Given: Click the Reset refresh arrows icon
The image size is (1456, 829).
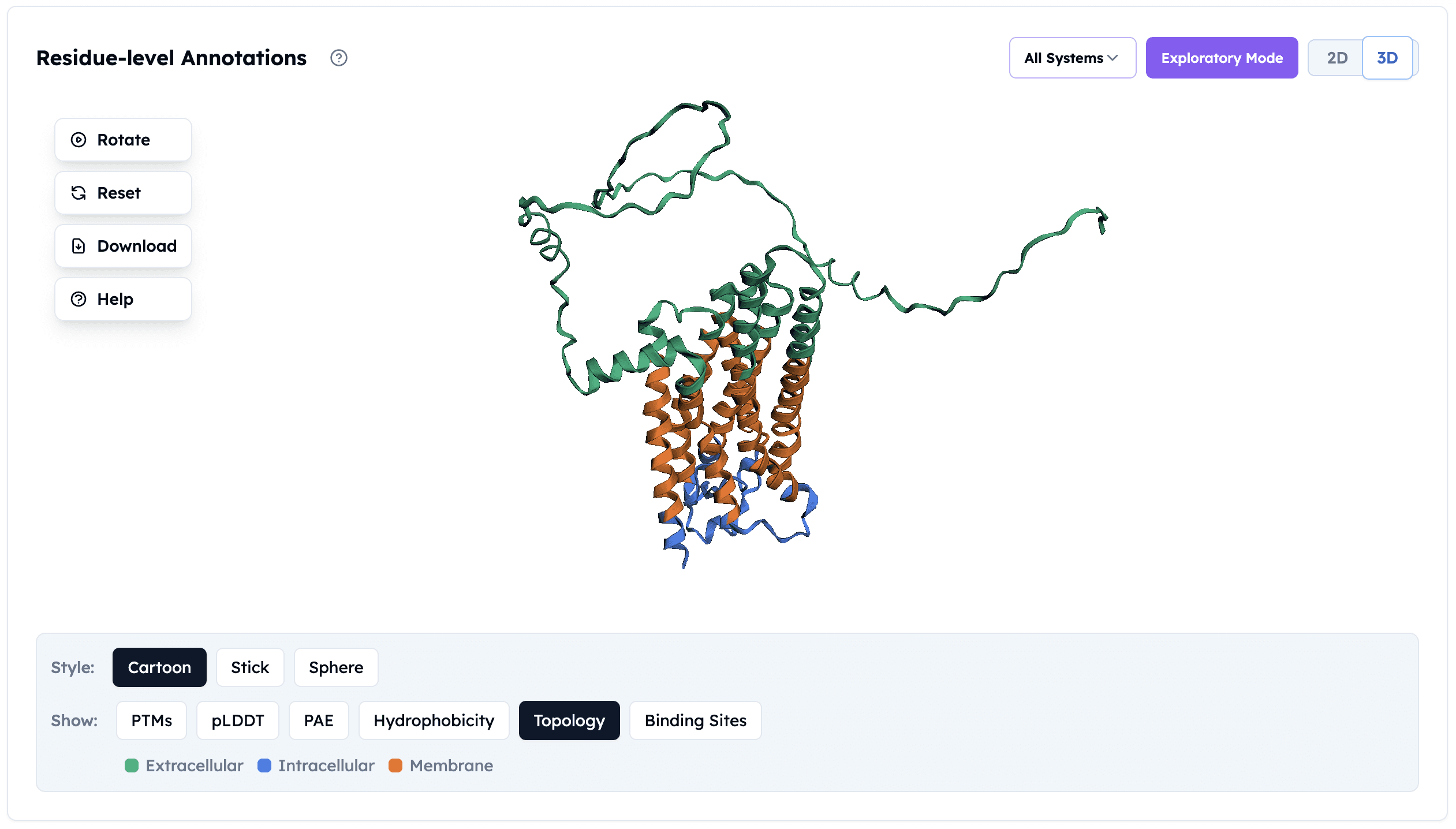Looking at the screenshot, I should [79, 193].
